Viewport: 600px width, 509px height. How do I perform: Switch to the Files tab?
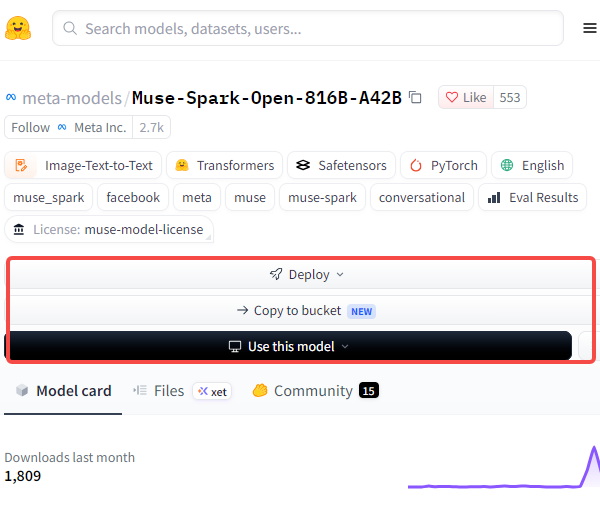182,391
